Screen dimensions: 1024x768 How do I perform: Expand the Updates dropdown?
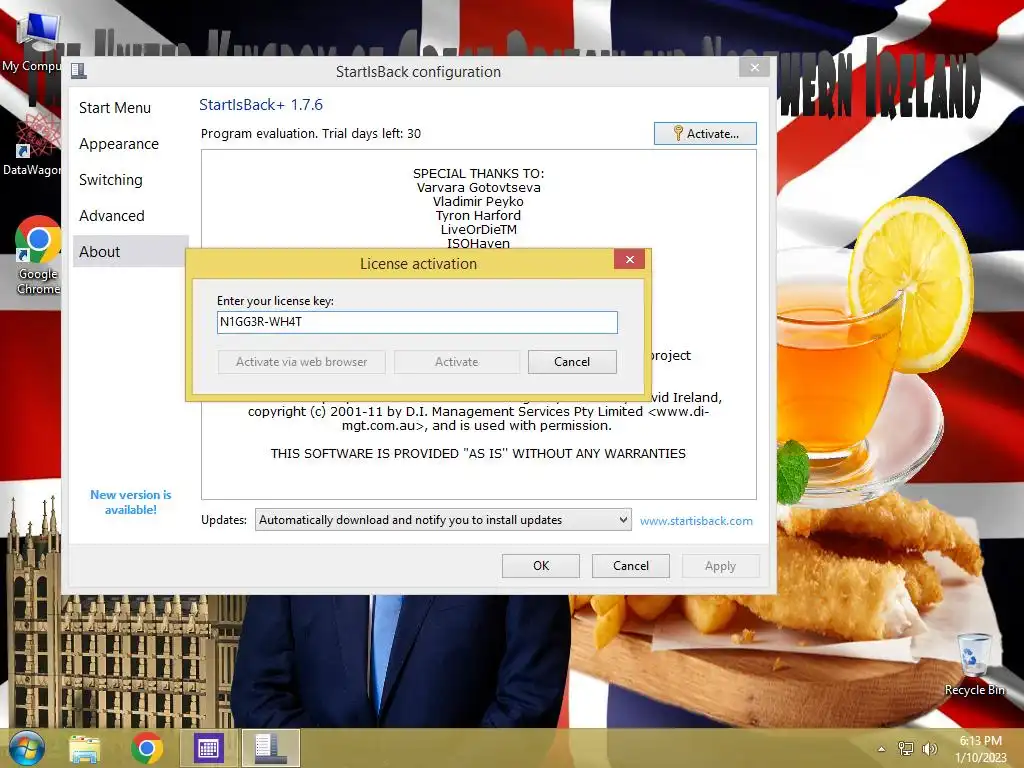443,520
